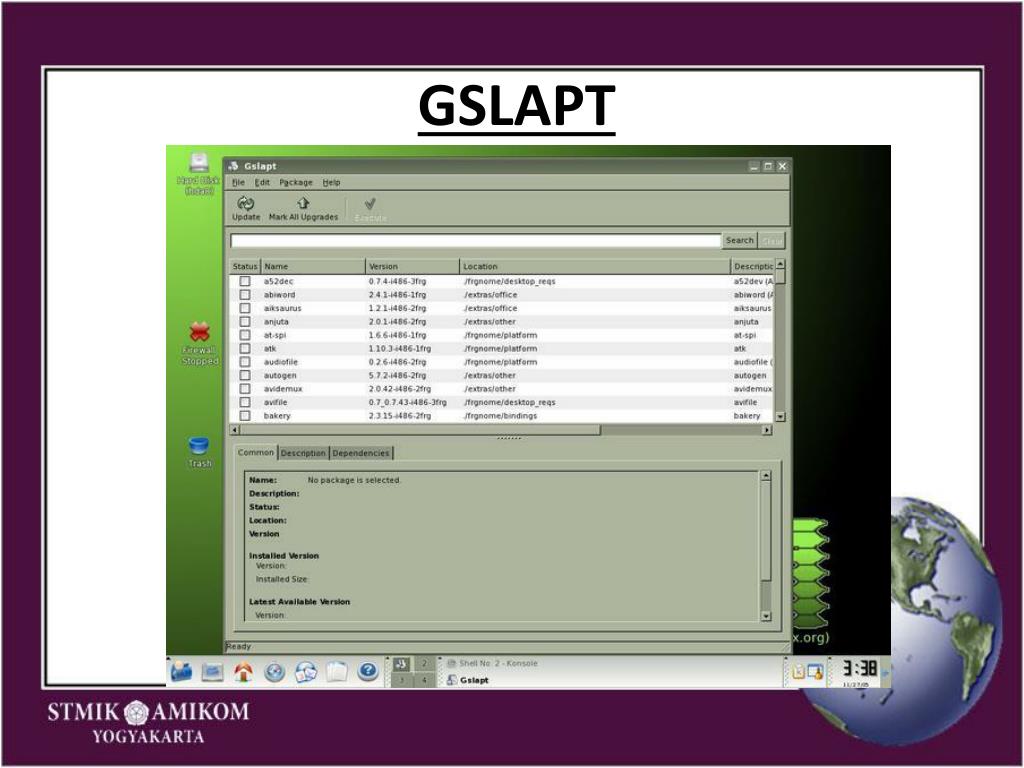The image size is (1024, 768).
Task: Switch to the Description tab
Action: pyautogui.click(x=303, y=453)
